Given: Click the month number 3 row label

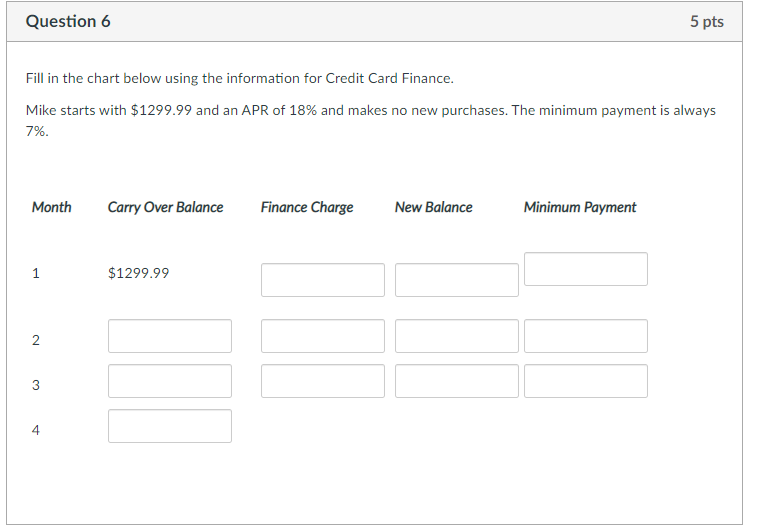Looking at the screenshot, I should 36,385.
